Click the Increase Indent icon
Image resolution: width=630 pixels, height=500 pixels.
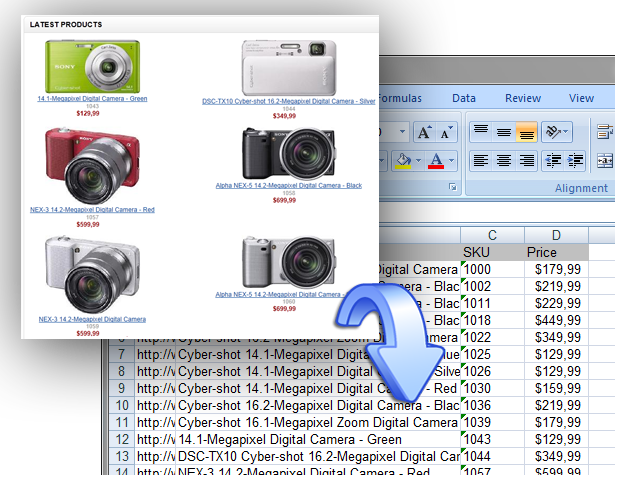pyautogui.click(x=575, y=160)
